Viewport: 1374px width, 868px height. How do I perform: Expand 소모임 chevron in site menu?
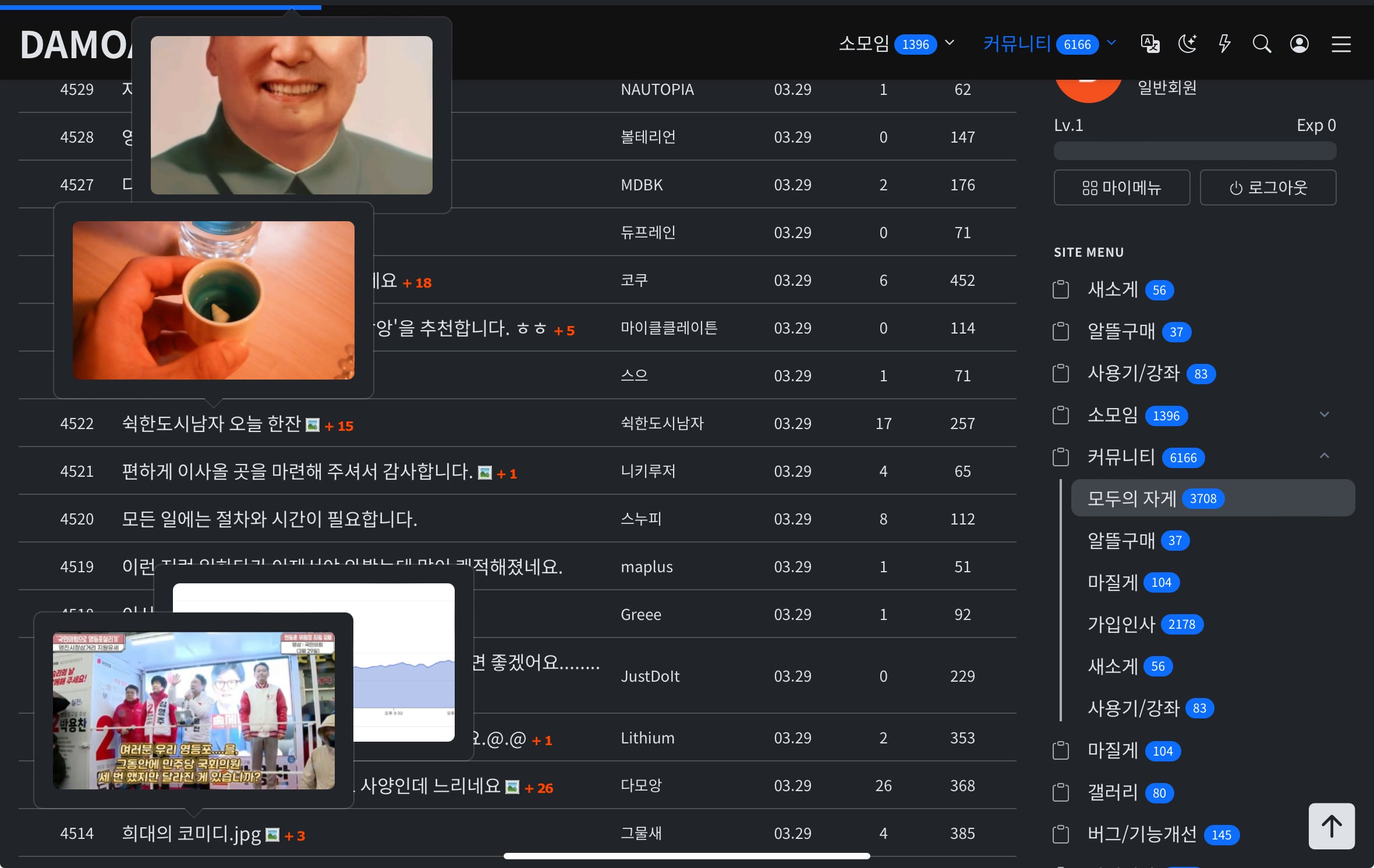[1325, 414]
